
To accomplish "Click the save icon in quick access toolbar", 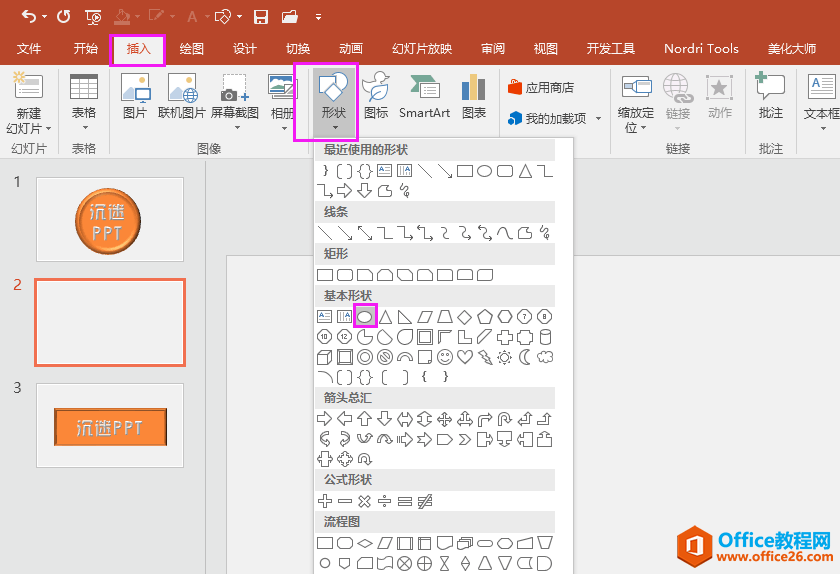I will click(x=260, y=17).
